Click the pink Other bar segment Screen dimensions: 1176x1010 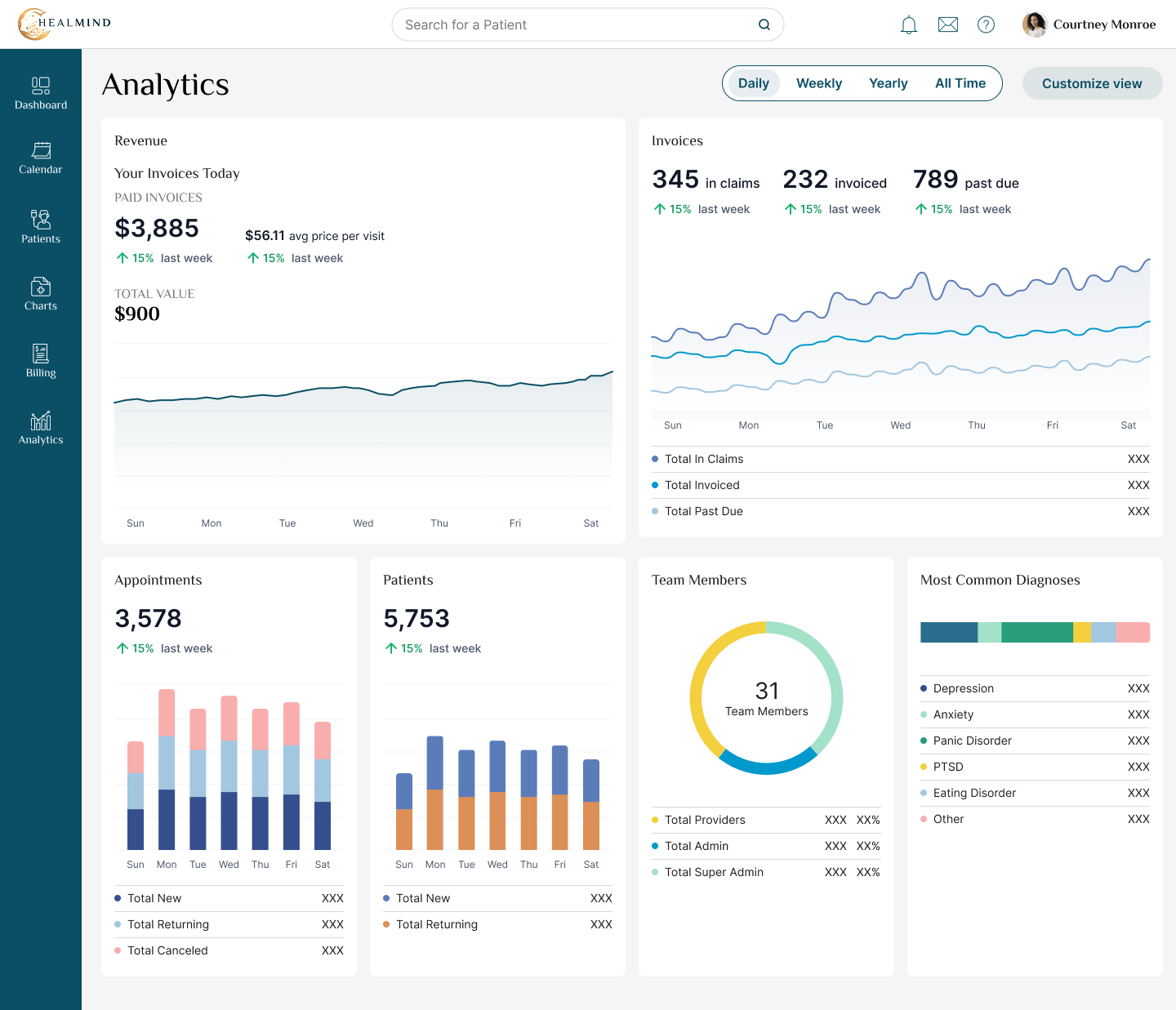pyautogui.click(x=1133, y=632)
